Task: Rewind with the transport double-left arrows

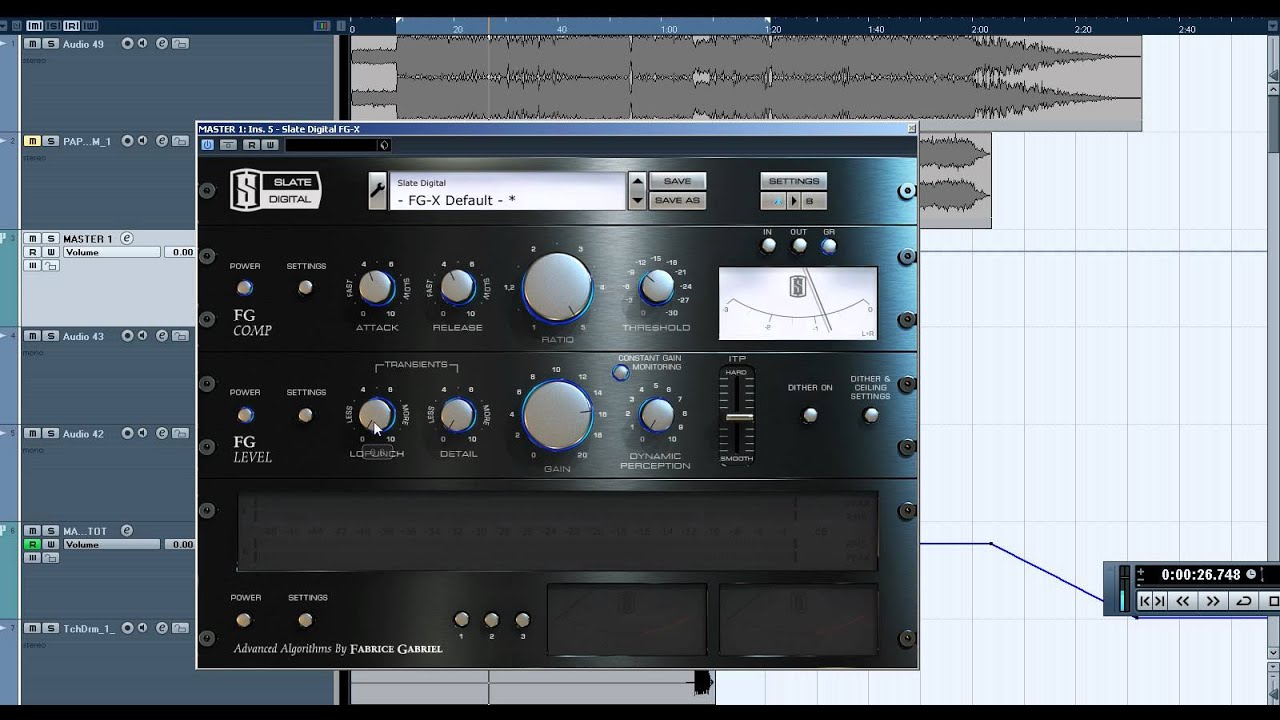Action: 1183,601
